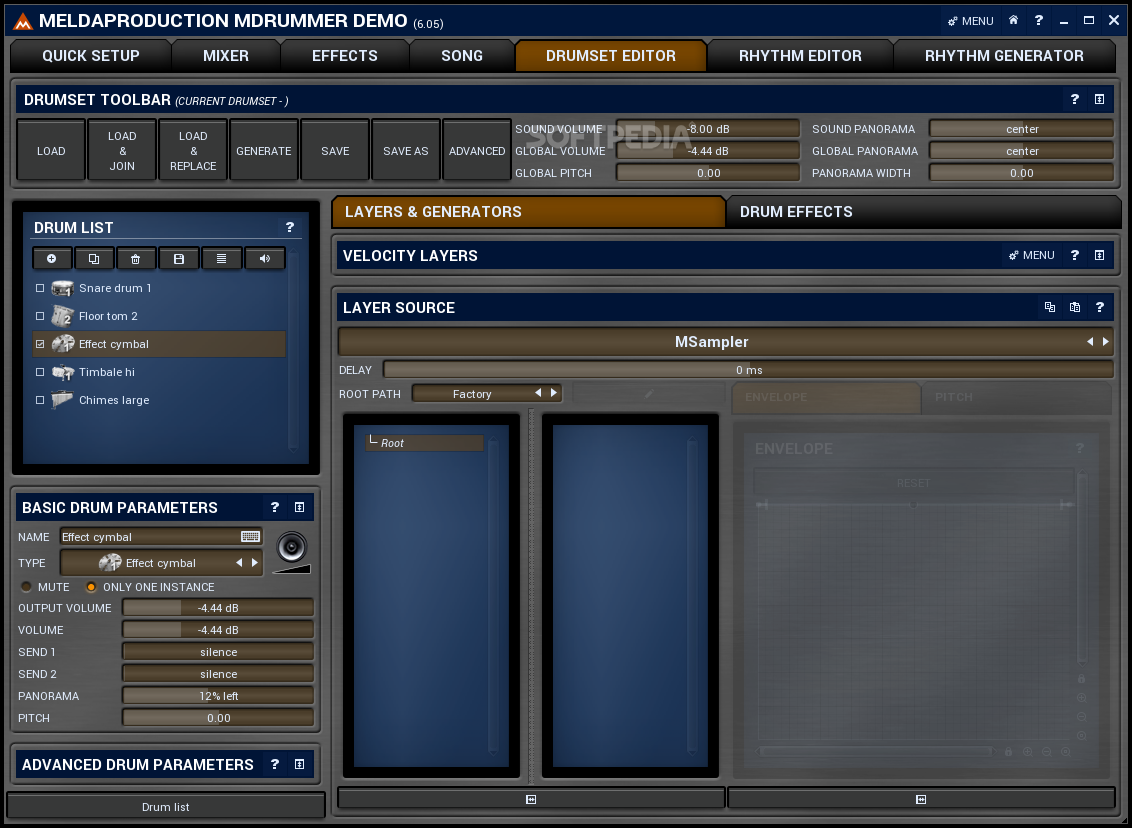Click the LOAD & JOIN button

122,150
